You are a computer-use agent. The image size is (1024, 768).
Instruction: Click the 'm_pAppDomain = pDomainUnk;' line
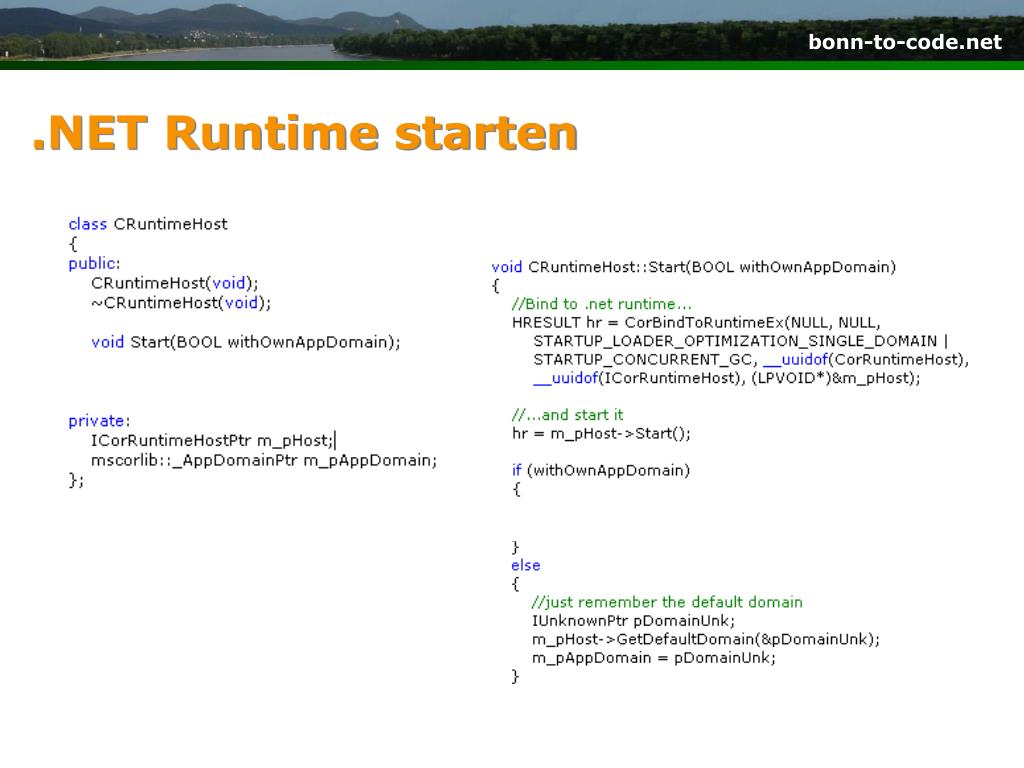[x=654, y=658]
